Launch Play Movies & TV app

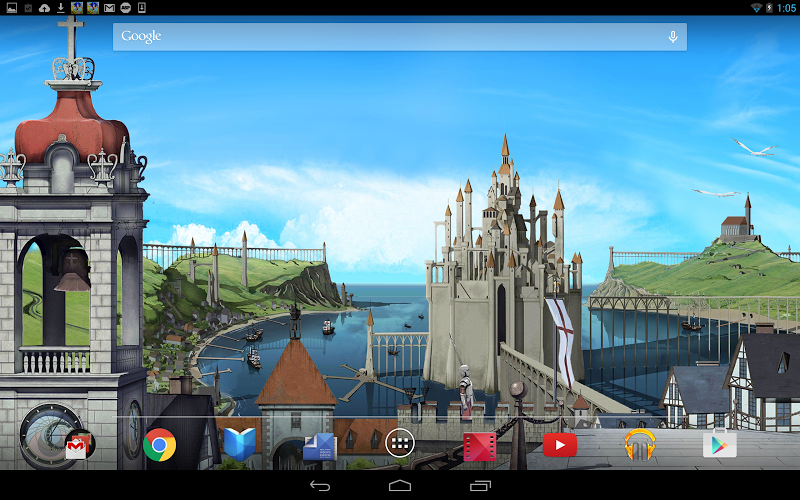click(480, 446)
